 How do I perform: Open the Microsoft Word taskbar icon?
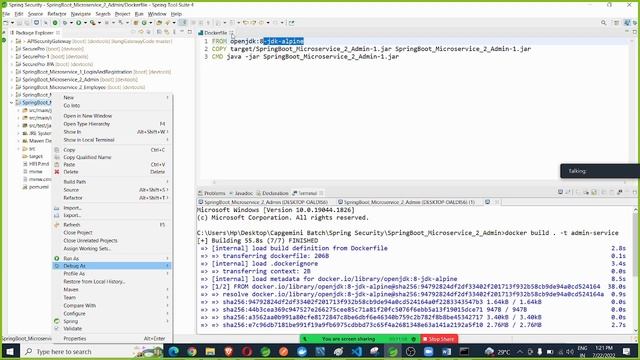pos(446,351)
